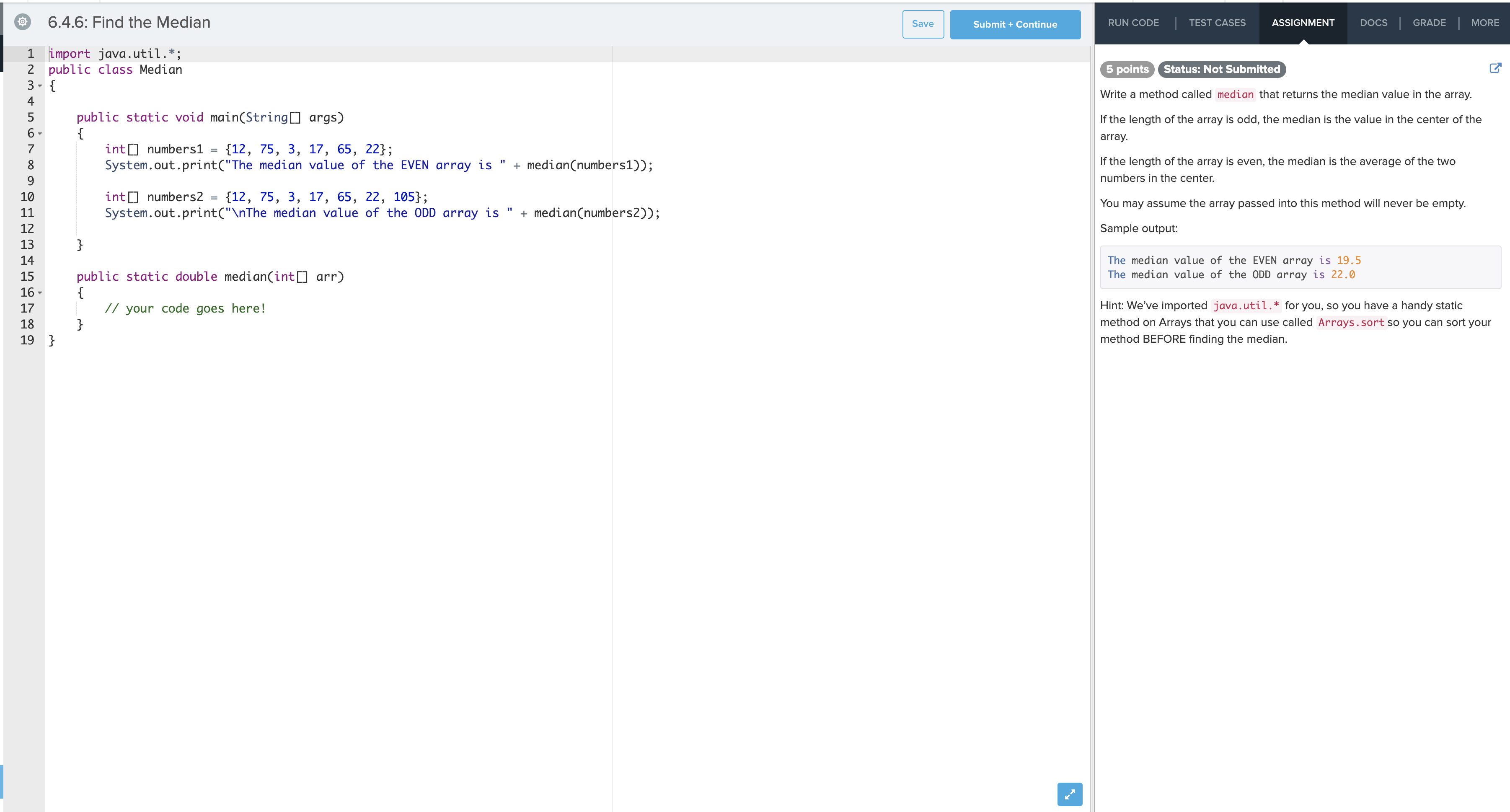View the GRADE tab

1430,23
